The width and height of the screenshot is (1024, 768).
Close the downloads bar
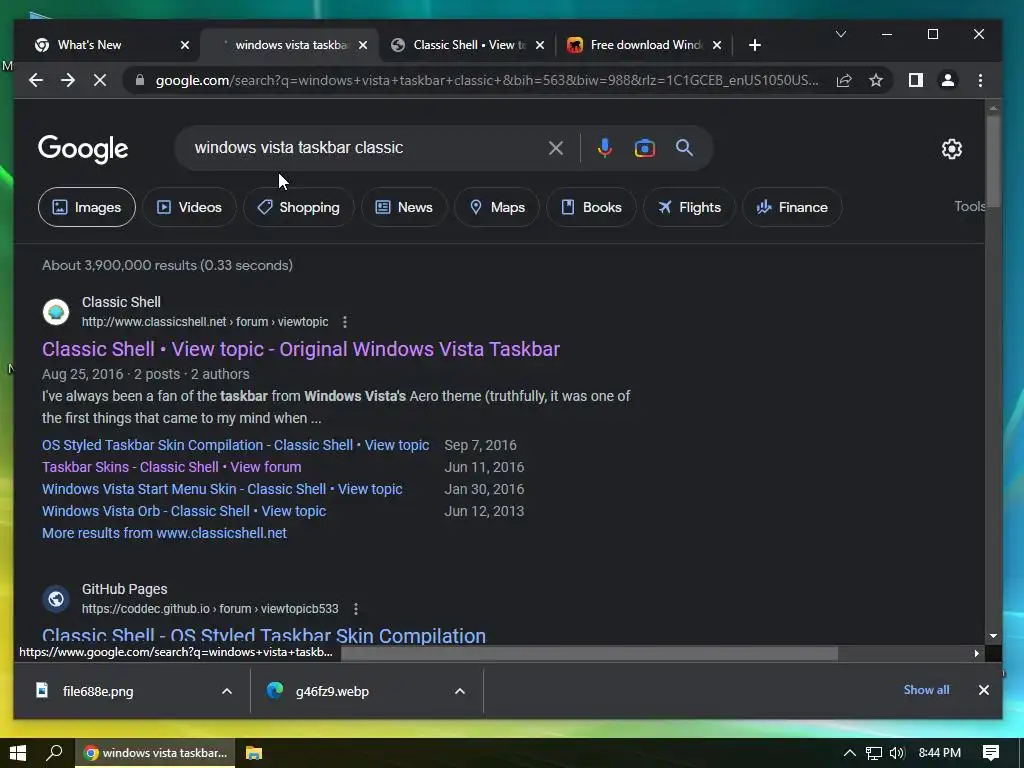(x=984, y=690)
